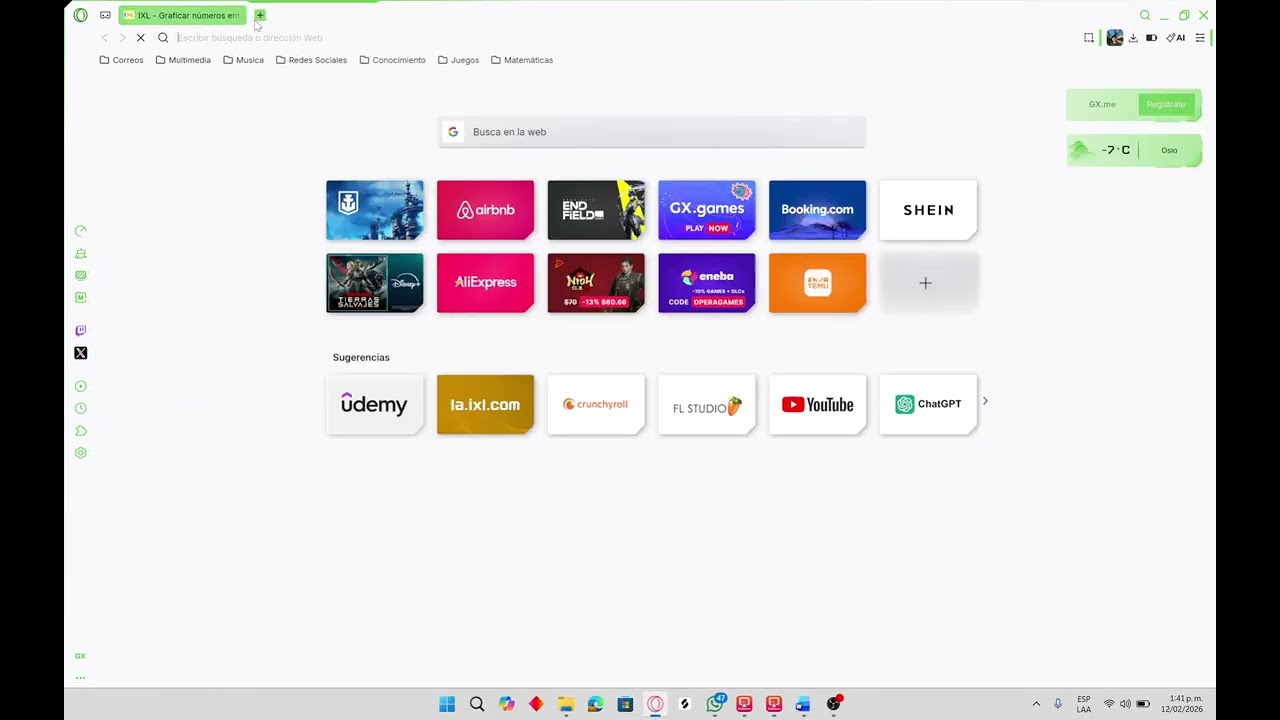The width and height of the screenshot is (1280, 720).
Task: Open the Opera GX main menu logo
Action: (x=81, y=15)
